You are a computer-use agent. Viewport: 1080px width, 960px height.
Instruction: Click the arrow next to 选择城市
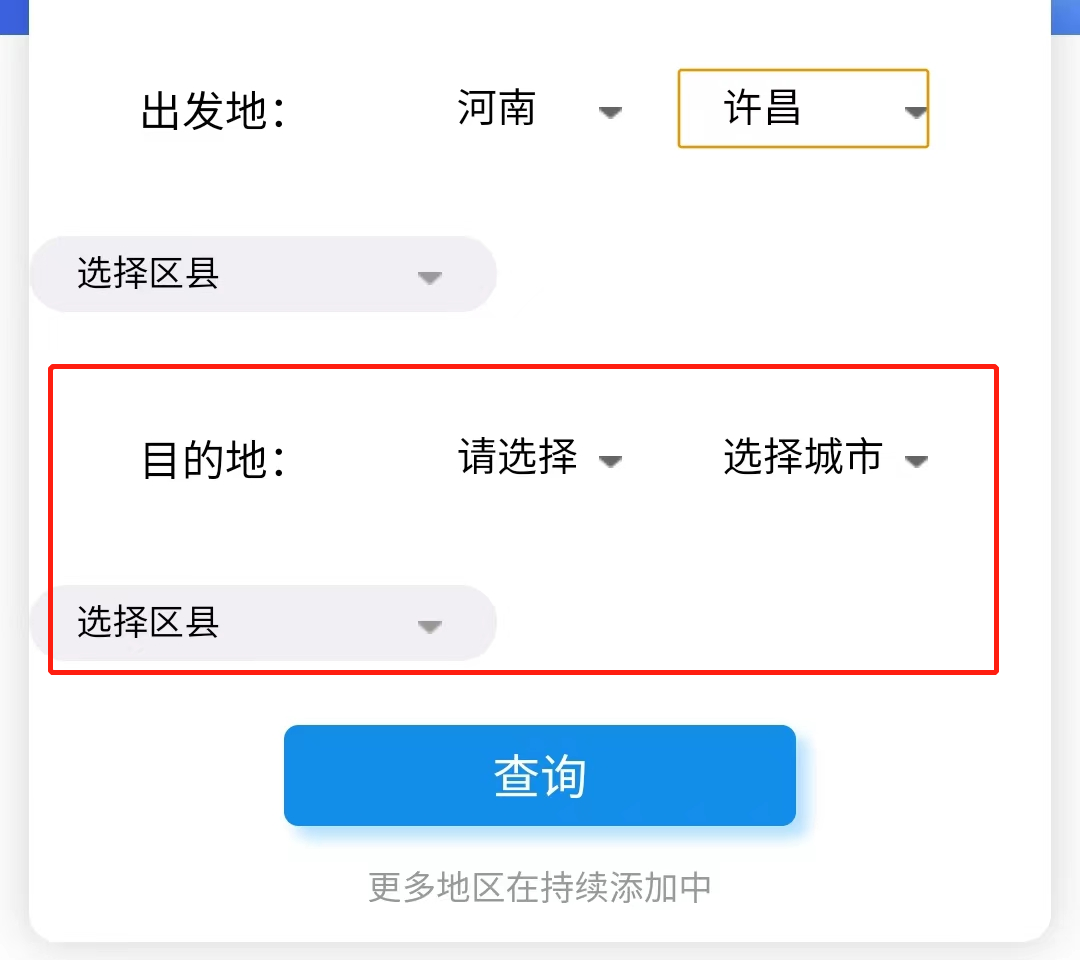click(915, 461)
